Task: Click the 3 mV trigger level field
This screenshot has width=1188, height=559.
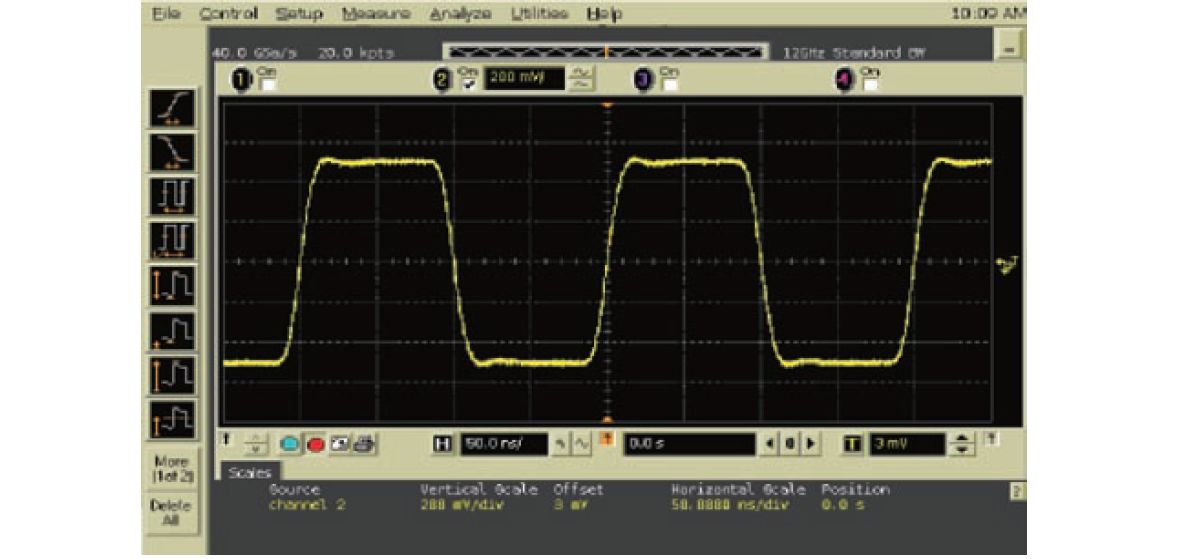Action: [908, 445]
